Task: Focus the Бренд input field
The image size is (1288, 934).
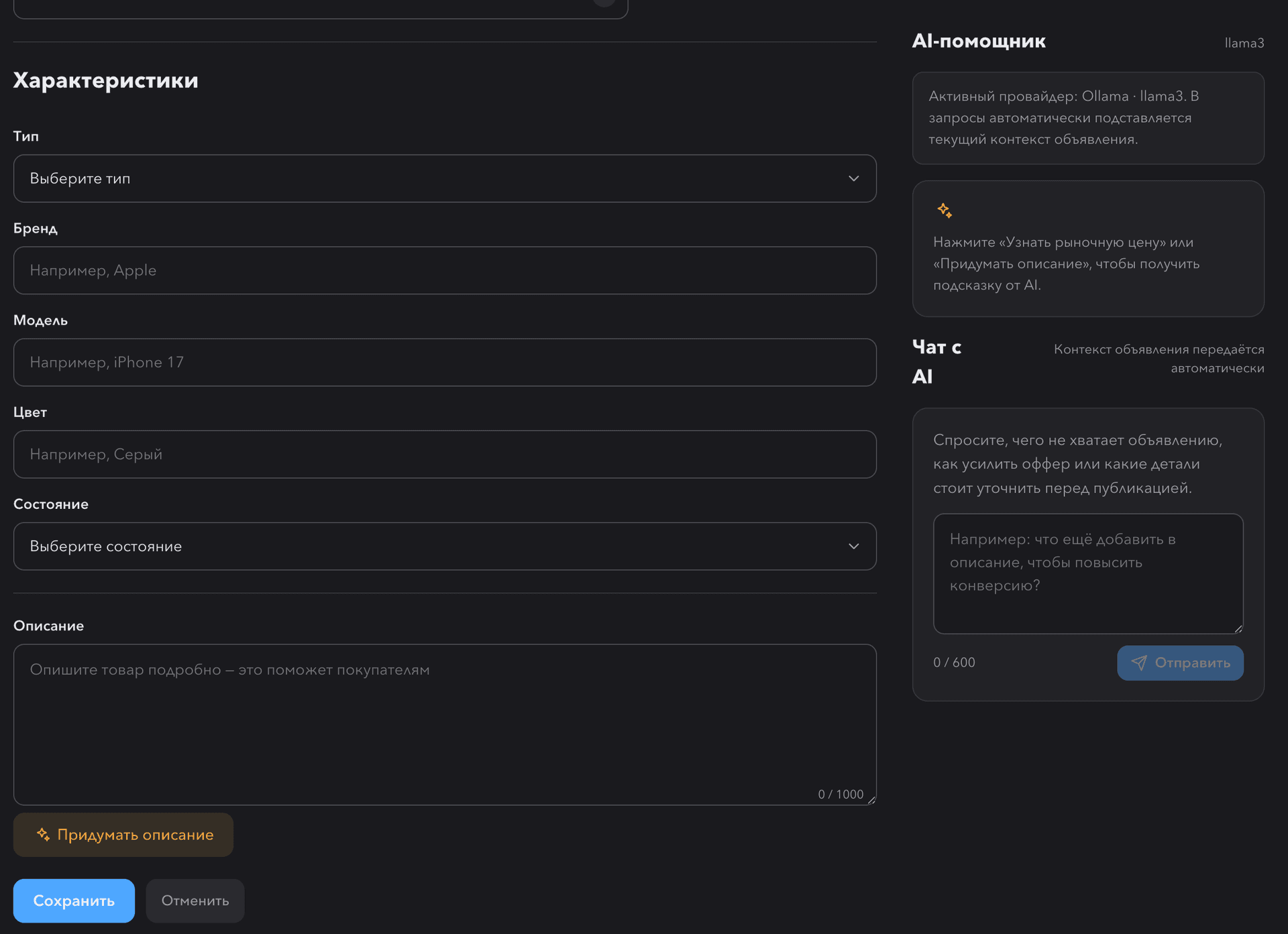Action: pos(445,270)
